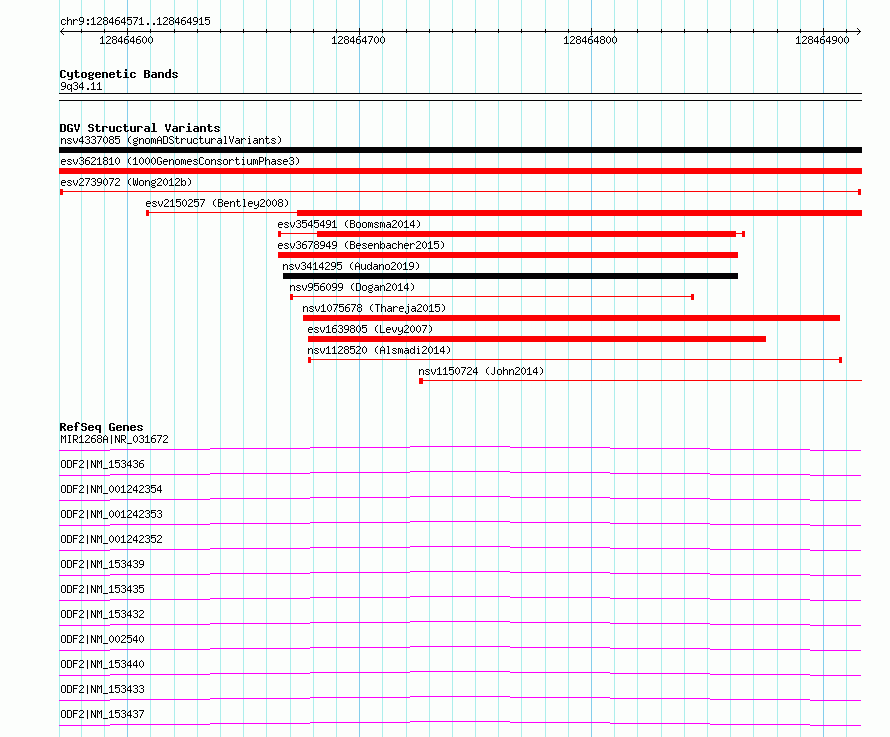Click the chr9:128464571..128464915 coordinate label
This screenshot has width=890, height=737.
point(135,22)
